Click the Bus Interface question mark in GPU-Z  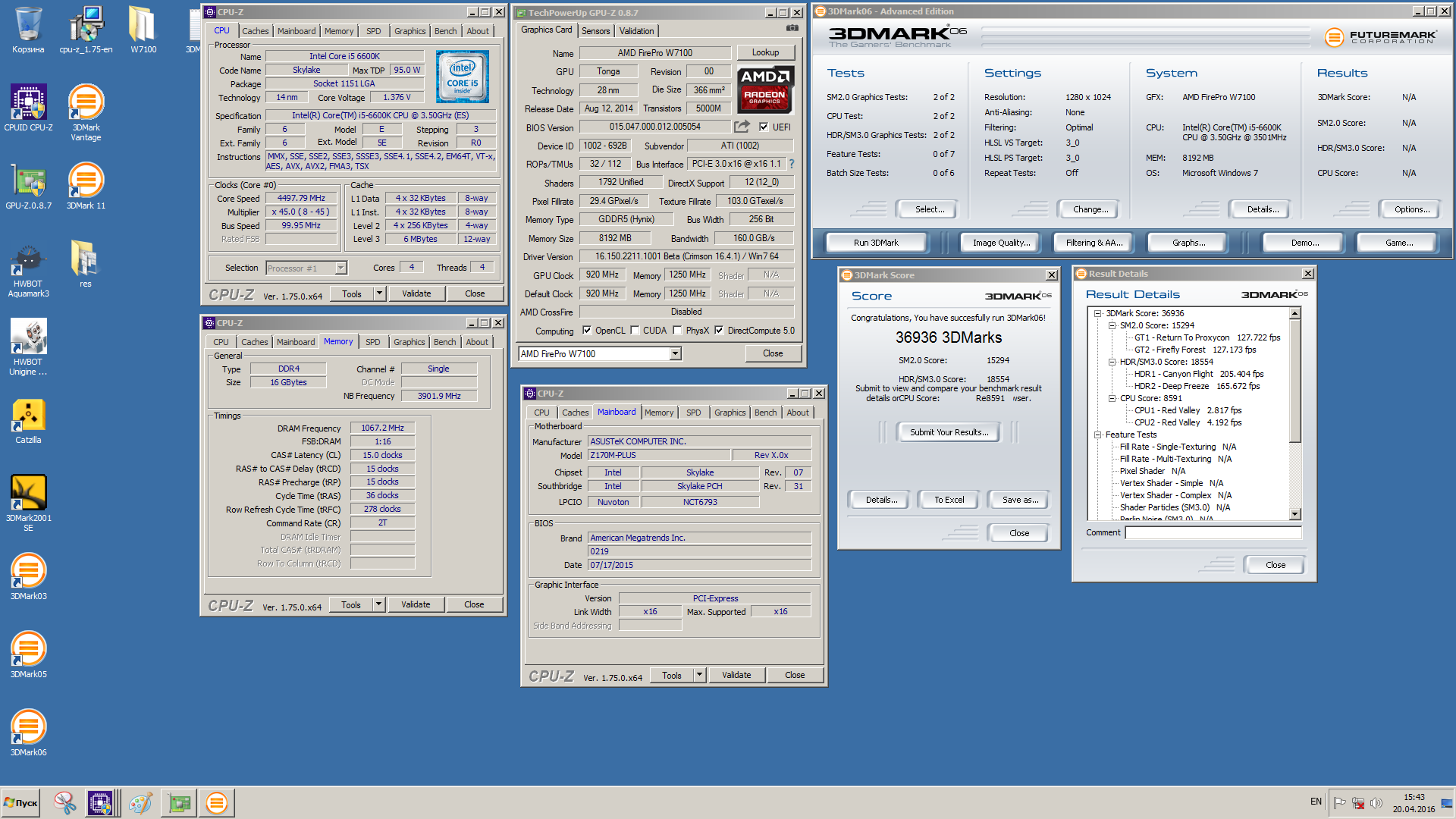[x=792, y=164]
